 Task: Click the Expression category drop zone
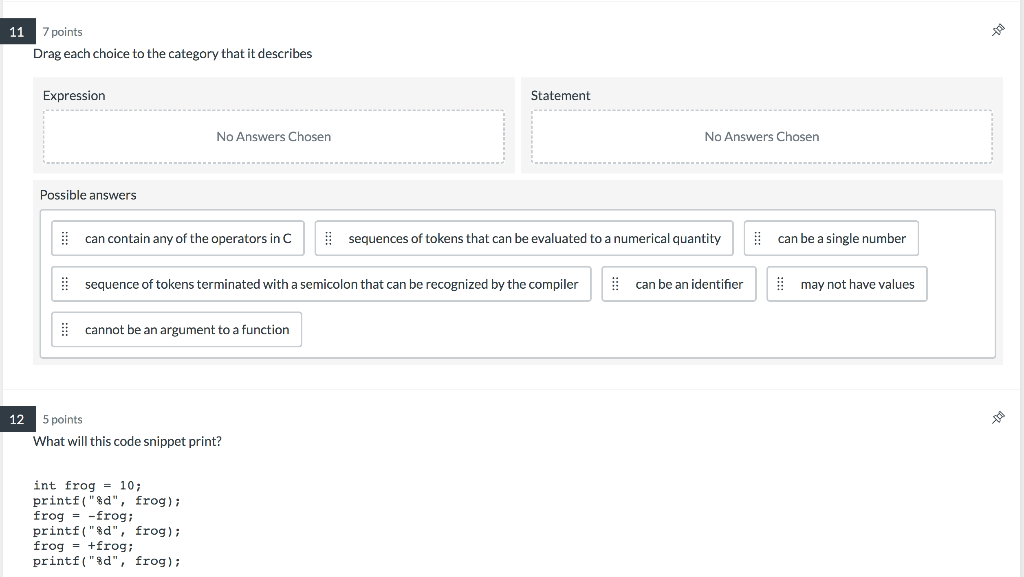pos(273,137)
